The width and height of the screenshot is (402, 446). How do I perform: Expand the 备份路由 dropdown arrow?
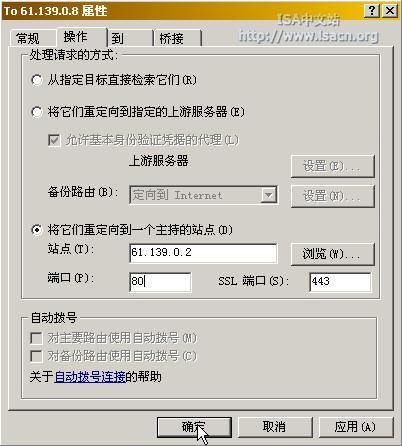(x=269, y=195)
